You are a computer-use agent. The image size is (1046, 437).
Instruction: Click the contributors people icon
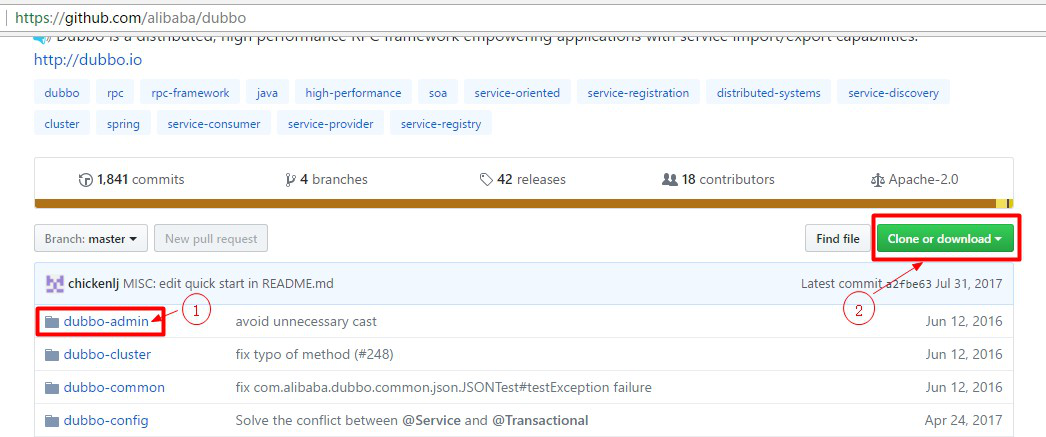click(670, 180)
